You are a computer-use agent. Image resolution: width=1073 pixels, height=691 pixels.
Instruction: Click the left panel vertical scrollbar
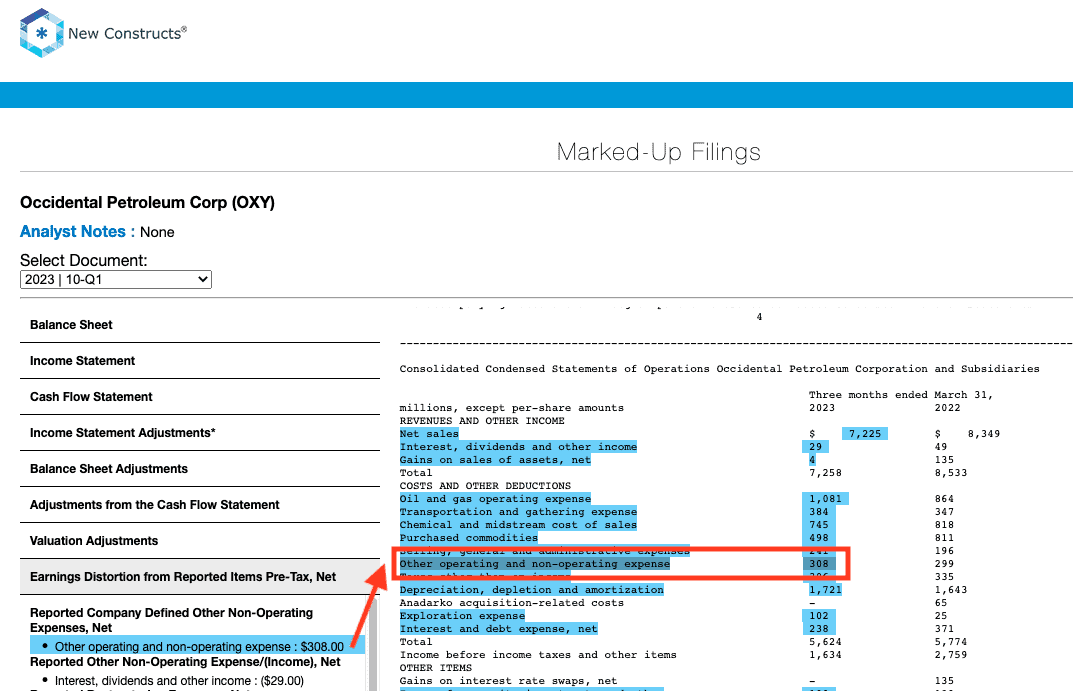pos(374,643)
